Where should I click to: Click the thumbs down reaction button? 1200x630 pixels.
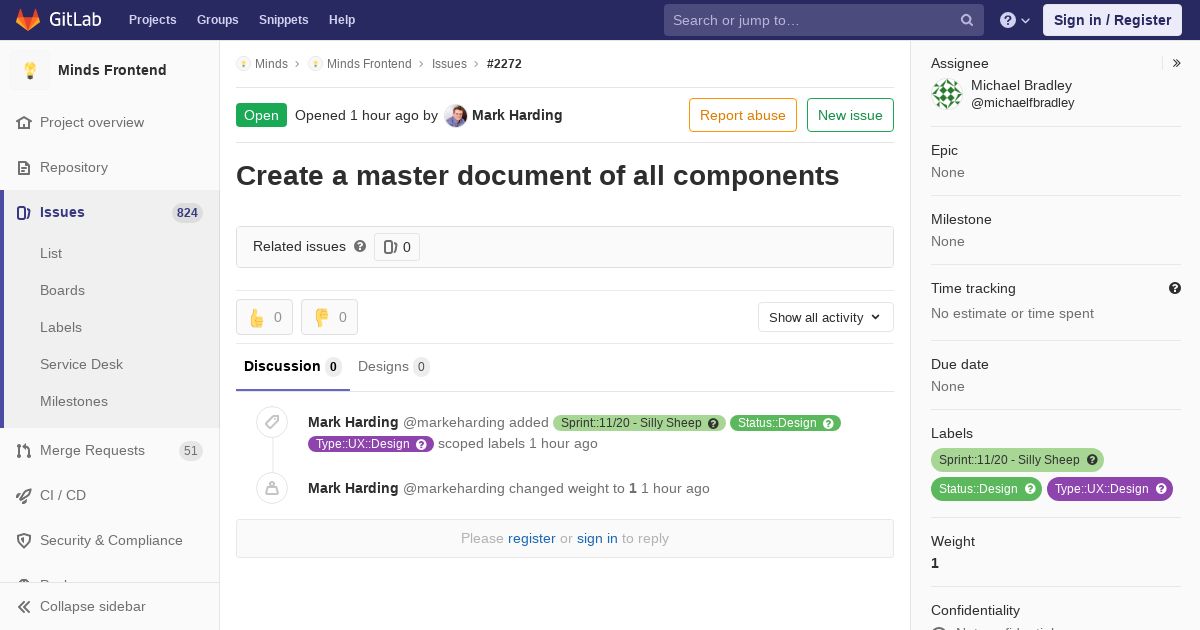click(329, 317)
